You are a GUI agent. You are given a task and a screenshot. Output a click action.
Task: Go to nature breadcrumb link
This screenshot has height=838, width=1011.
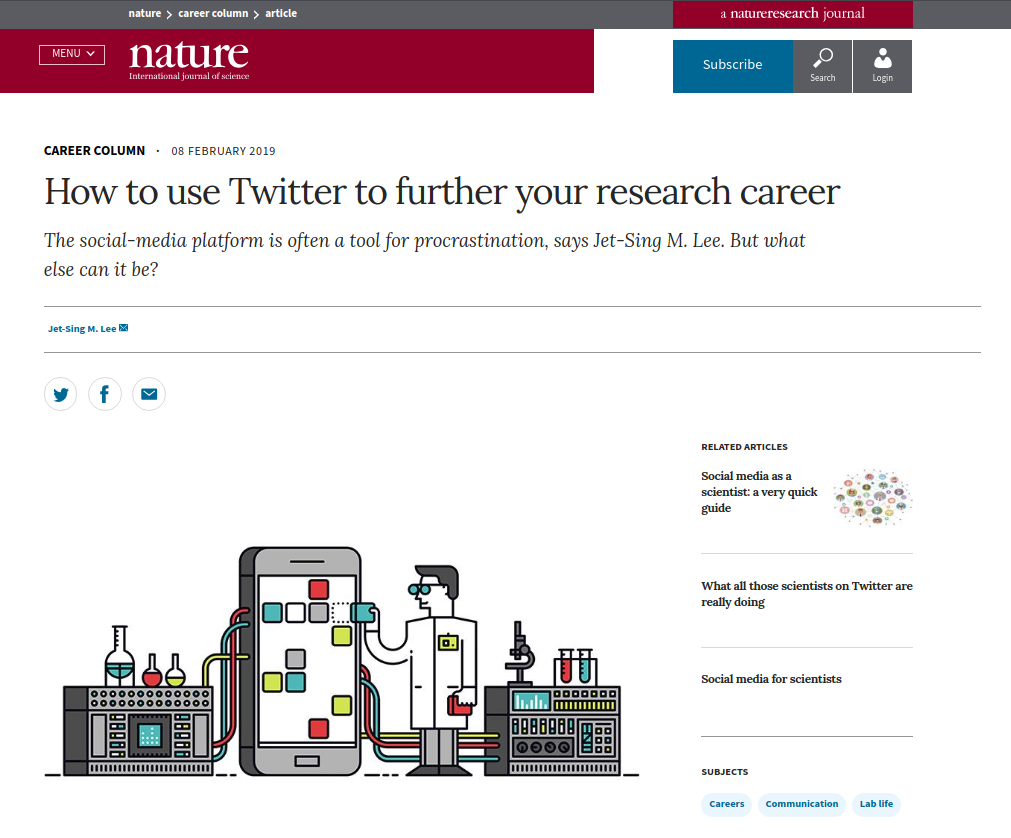point(144,13)
